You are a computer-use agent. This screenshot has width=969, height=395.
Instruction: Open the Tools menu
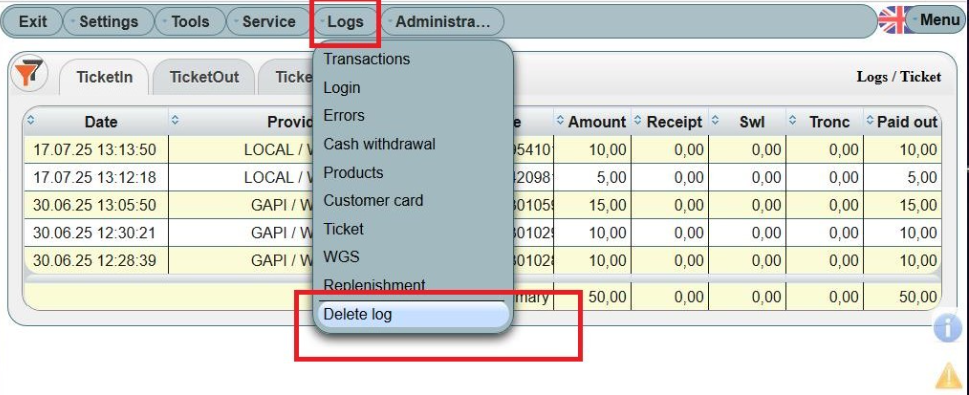coord(190,22)
